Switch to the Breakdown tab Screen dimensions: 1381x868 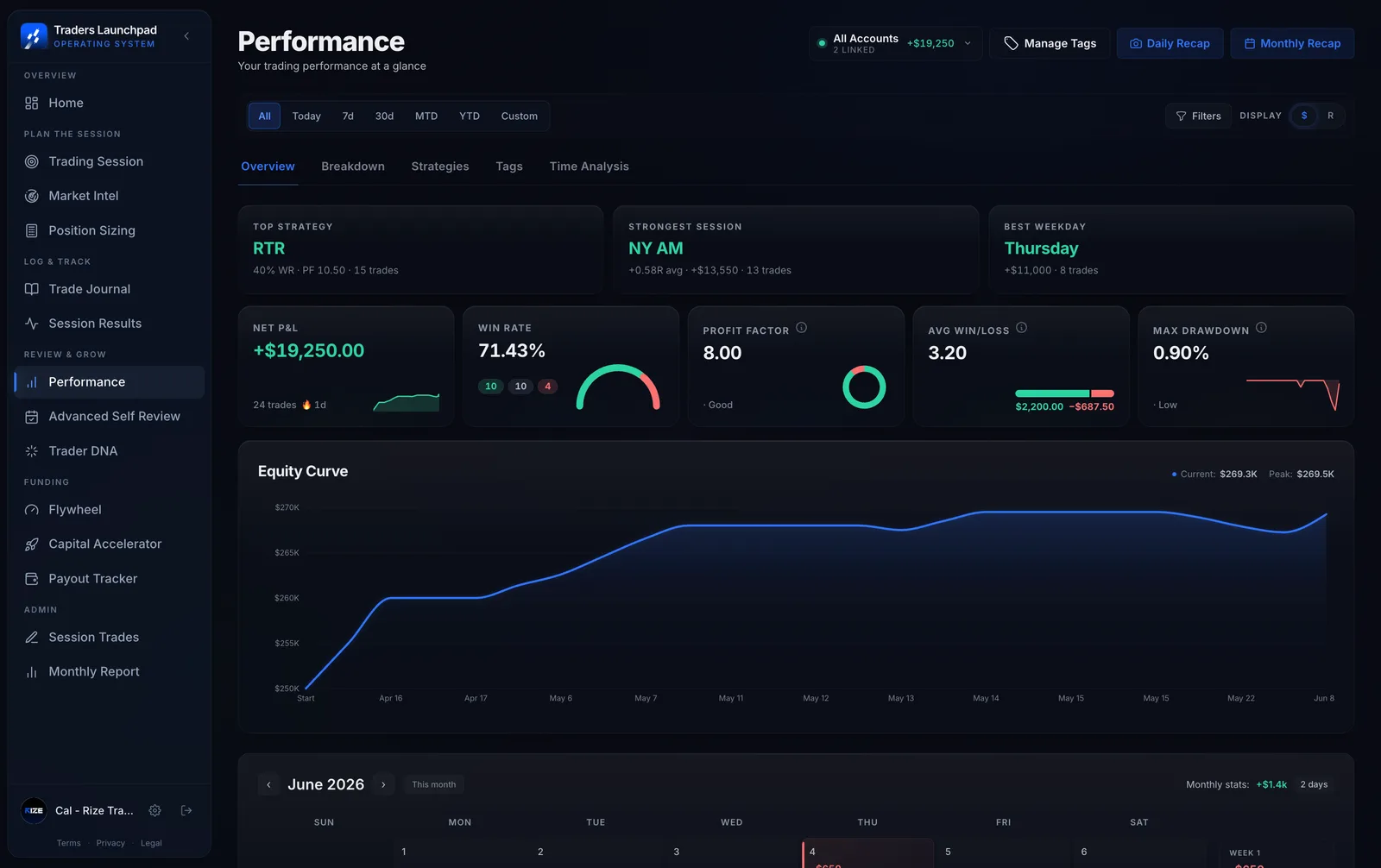coord(353,167)
